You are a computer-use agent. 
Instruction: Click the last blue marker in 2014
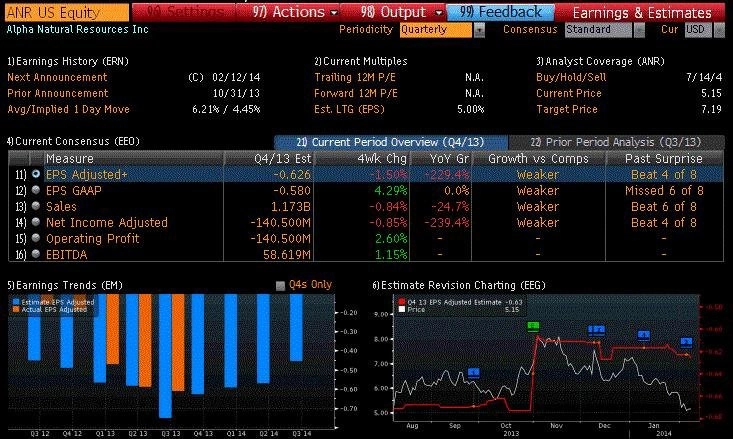pos(686,342)
